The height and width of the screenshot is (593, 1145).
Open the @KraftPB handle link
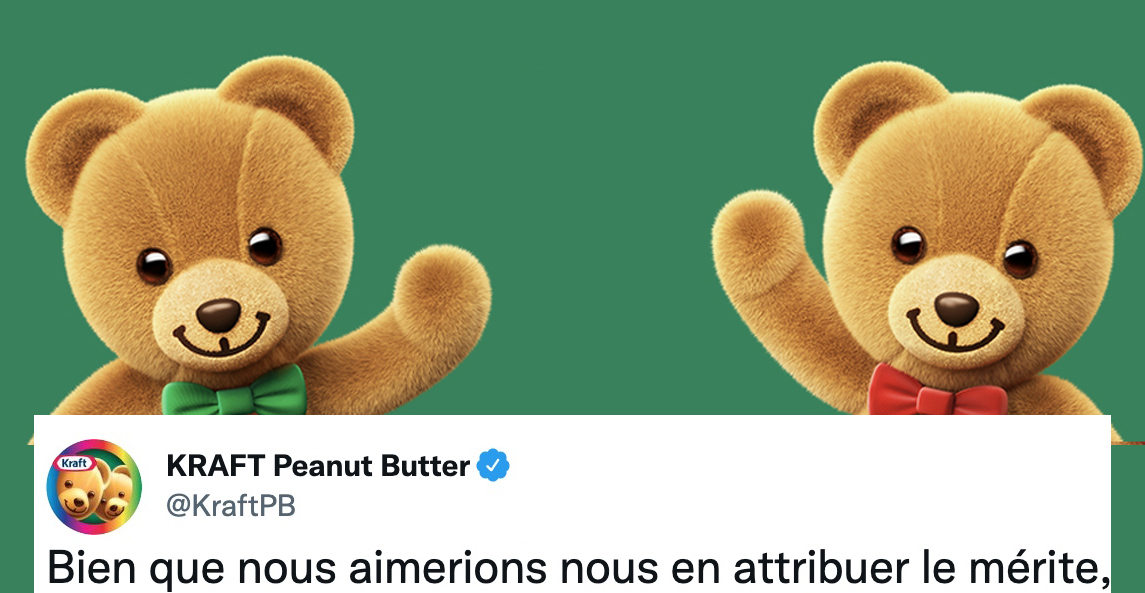coord(231,505)
